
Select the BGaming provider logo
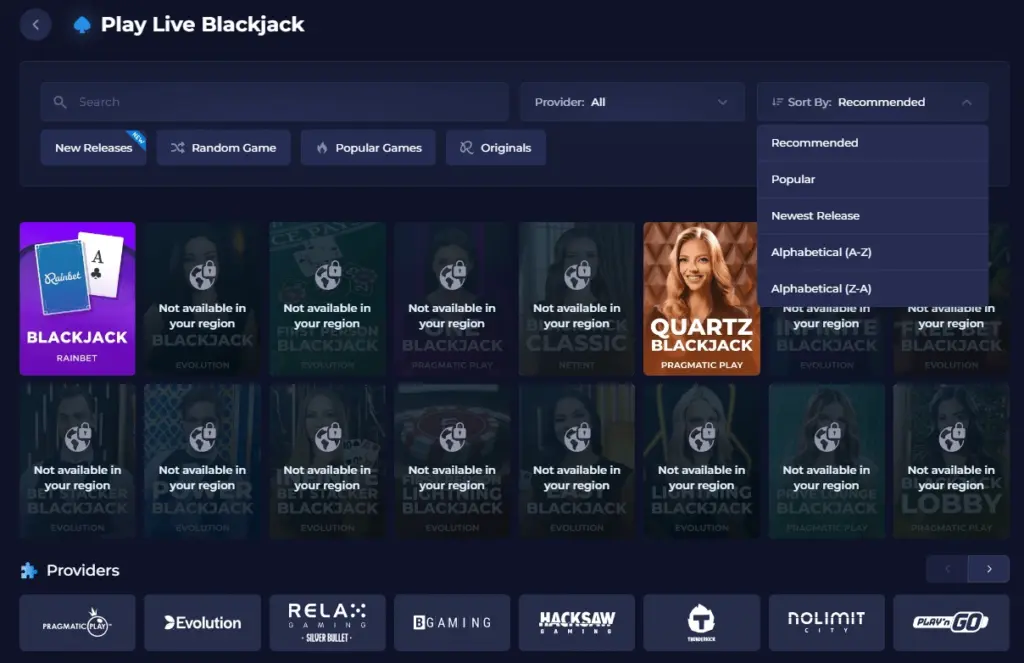tap(452, 623)
